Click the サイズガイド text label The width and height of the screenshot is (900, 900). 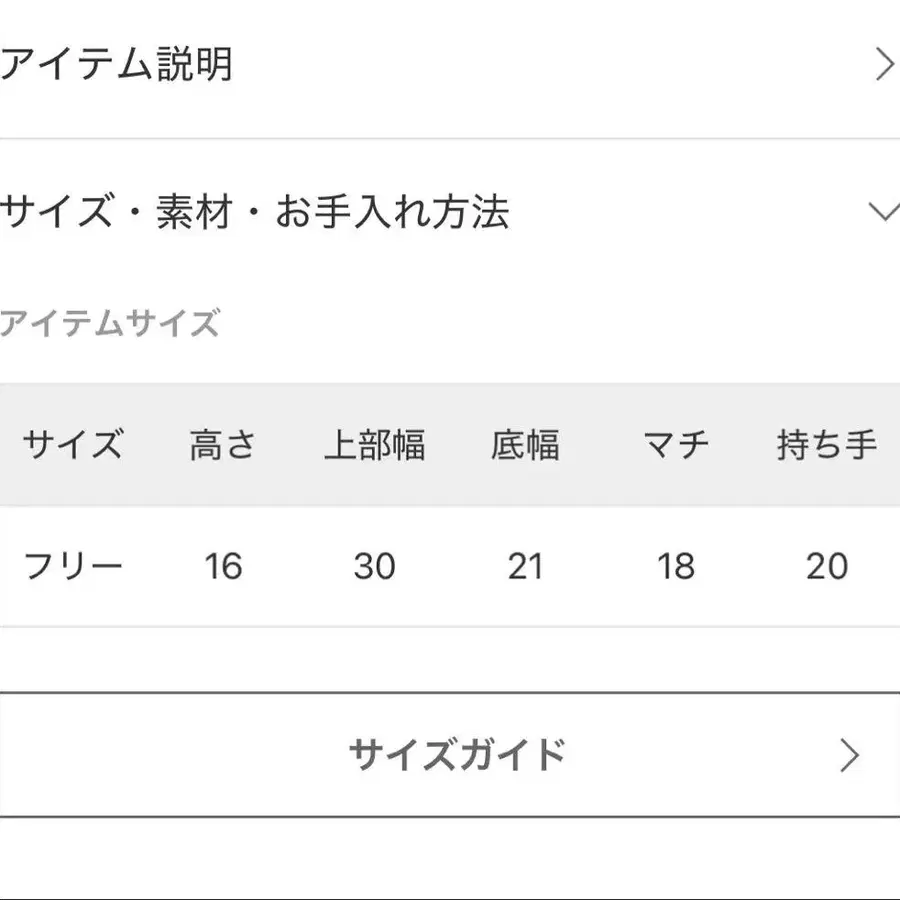pyautogui.click(x=457, y=755)
